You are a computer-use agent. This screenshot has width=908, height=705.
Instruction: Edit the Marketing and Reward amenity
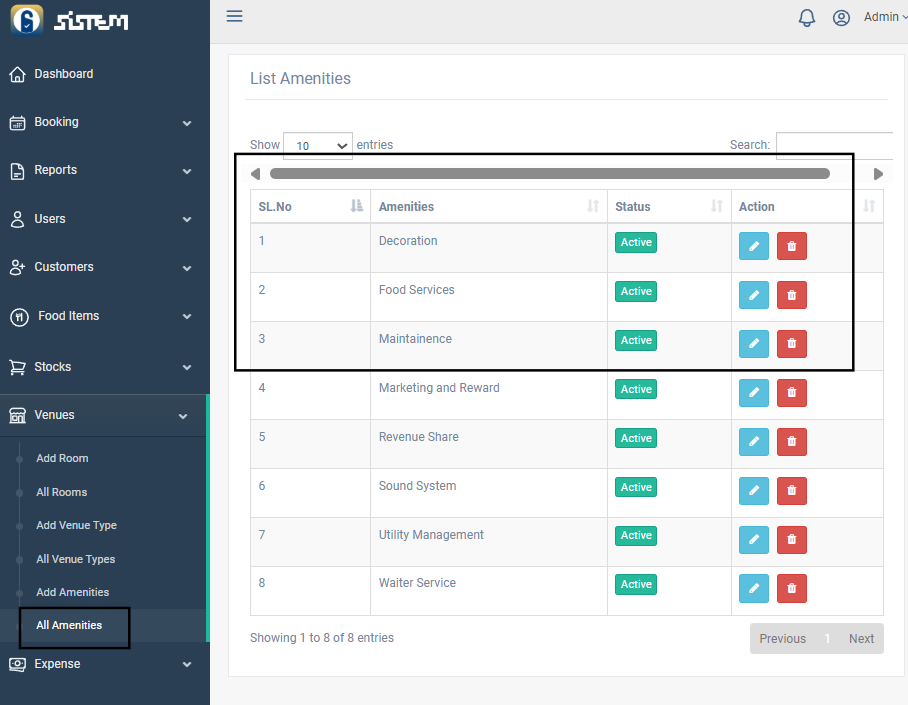(753, 393)
